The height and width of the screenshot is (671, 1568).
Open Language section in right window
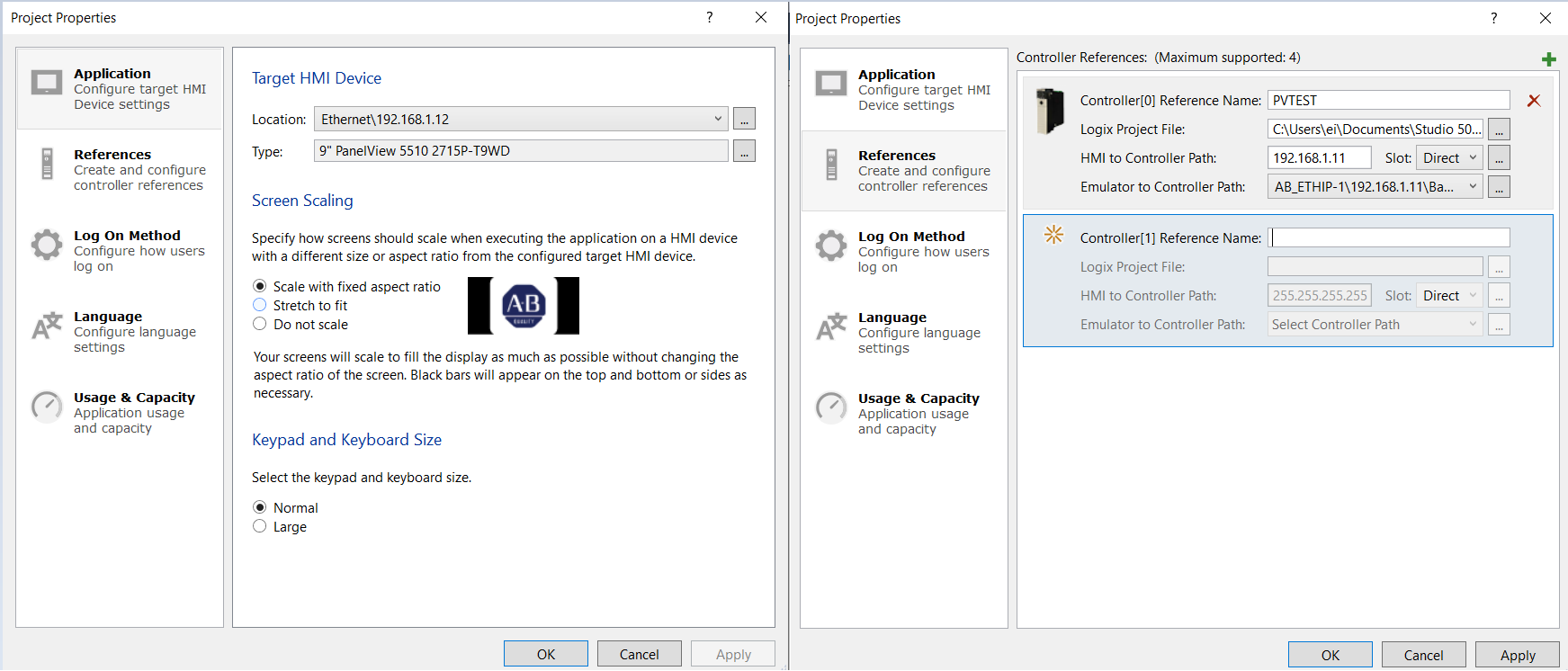[x=904, y=332]
